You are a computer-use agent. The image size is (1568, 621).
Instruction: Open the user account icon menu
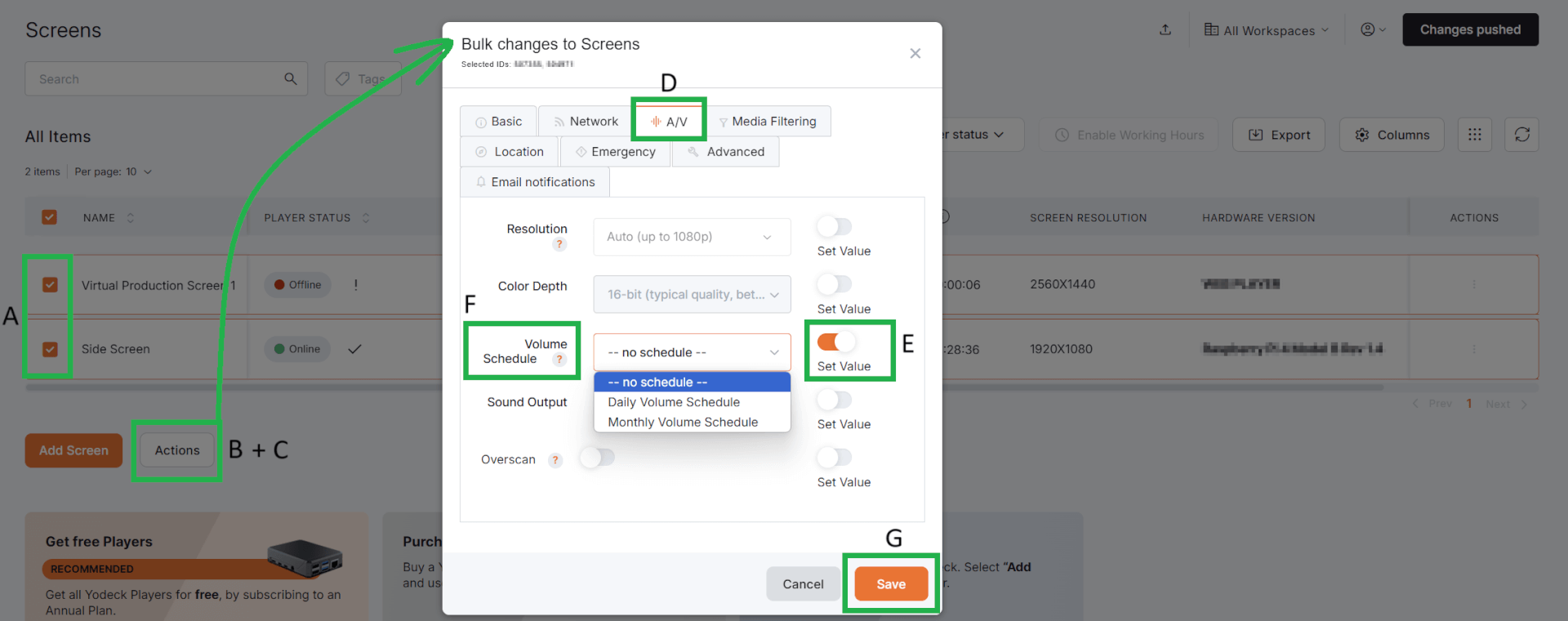(x=1372, y=29)
